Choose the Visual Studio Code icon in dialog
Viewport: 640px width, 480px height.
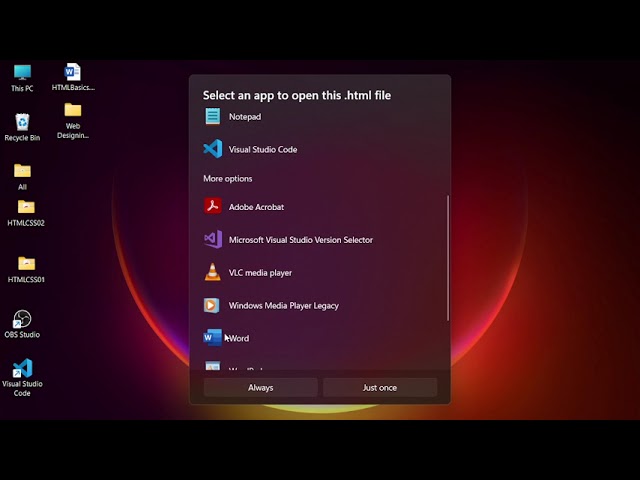click(213, 149)
